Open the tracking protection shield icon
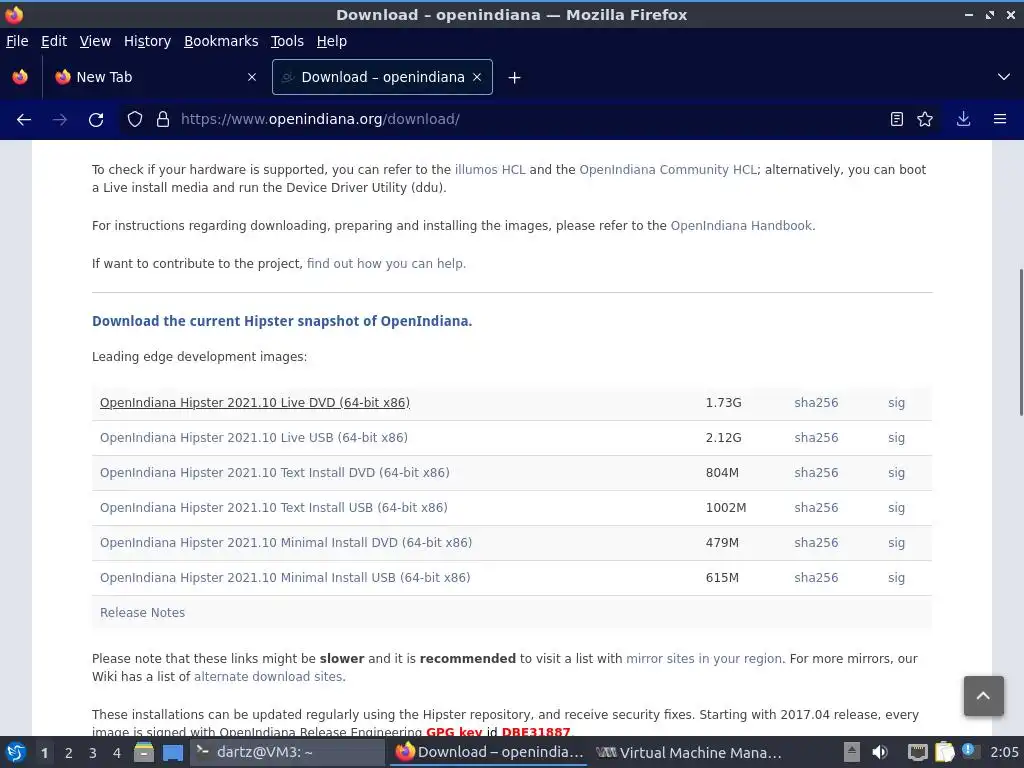 coord(135,120)
